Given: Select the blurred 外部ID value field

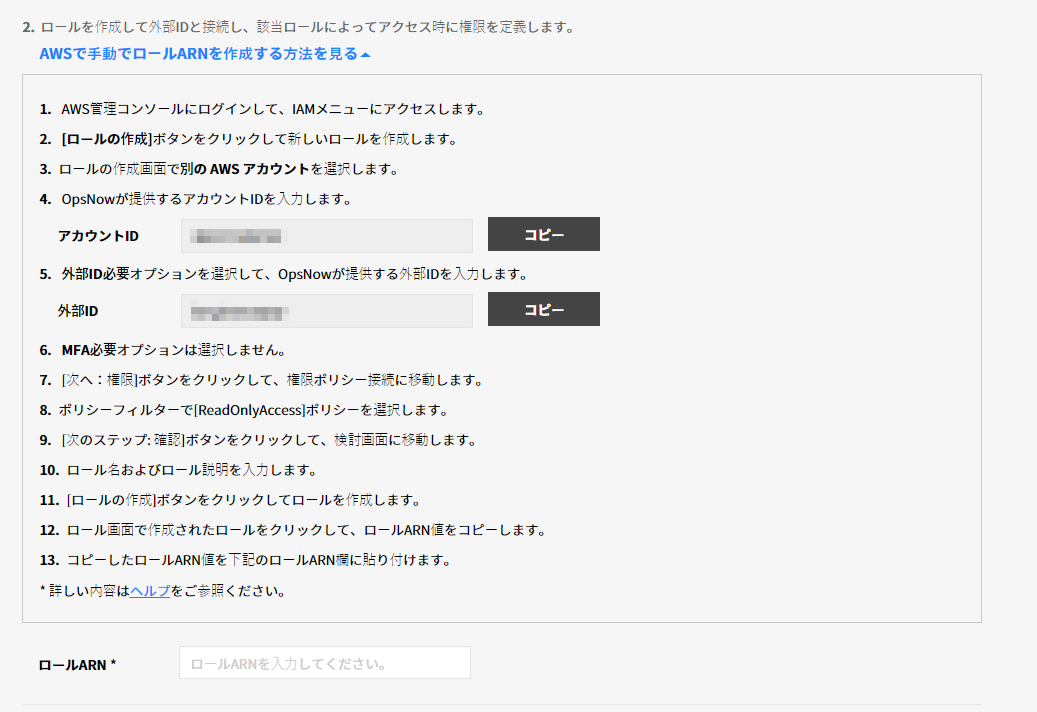Looking at the screenshot, I should [326, 311].
